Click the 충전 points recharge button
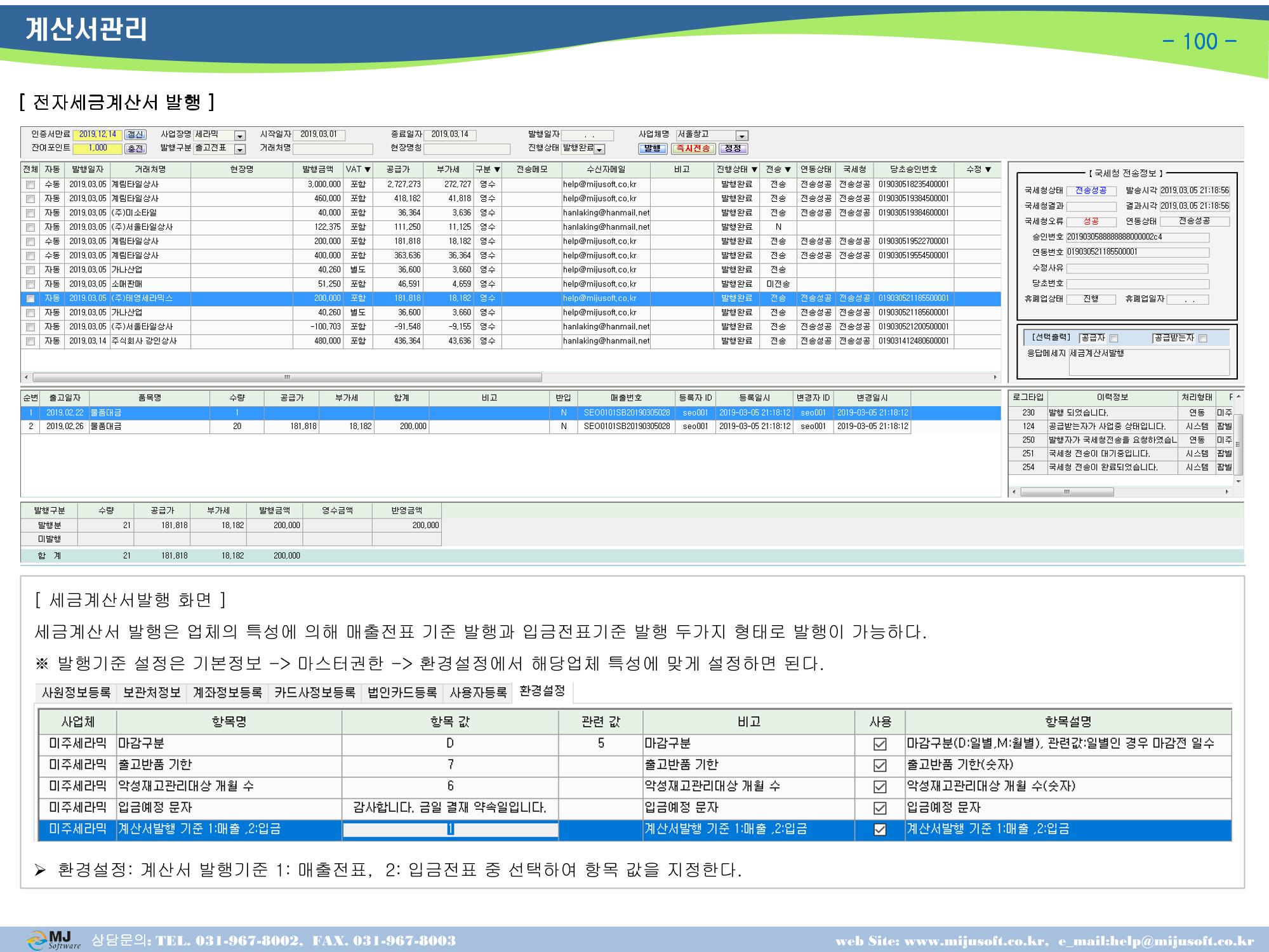Viewport: 1269px width, 952px height. click(135, 149)
